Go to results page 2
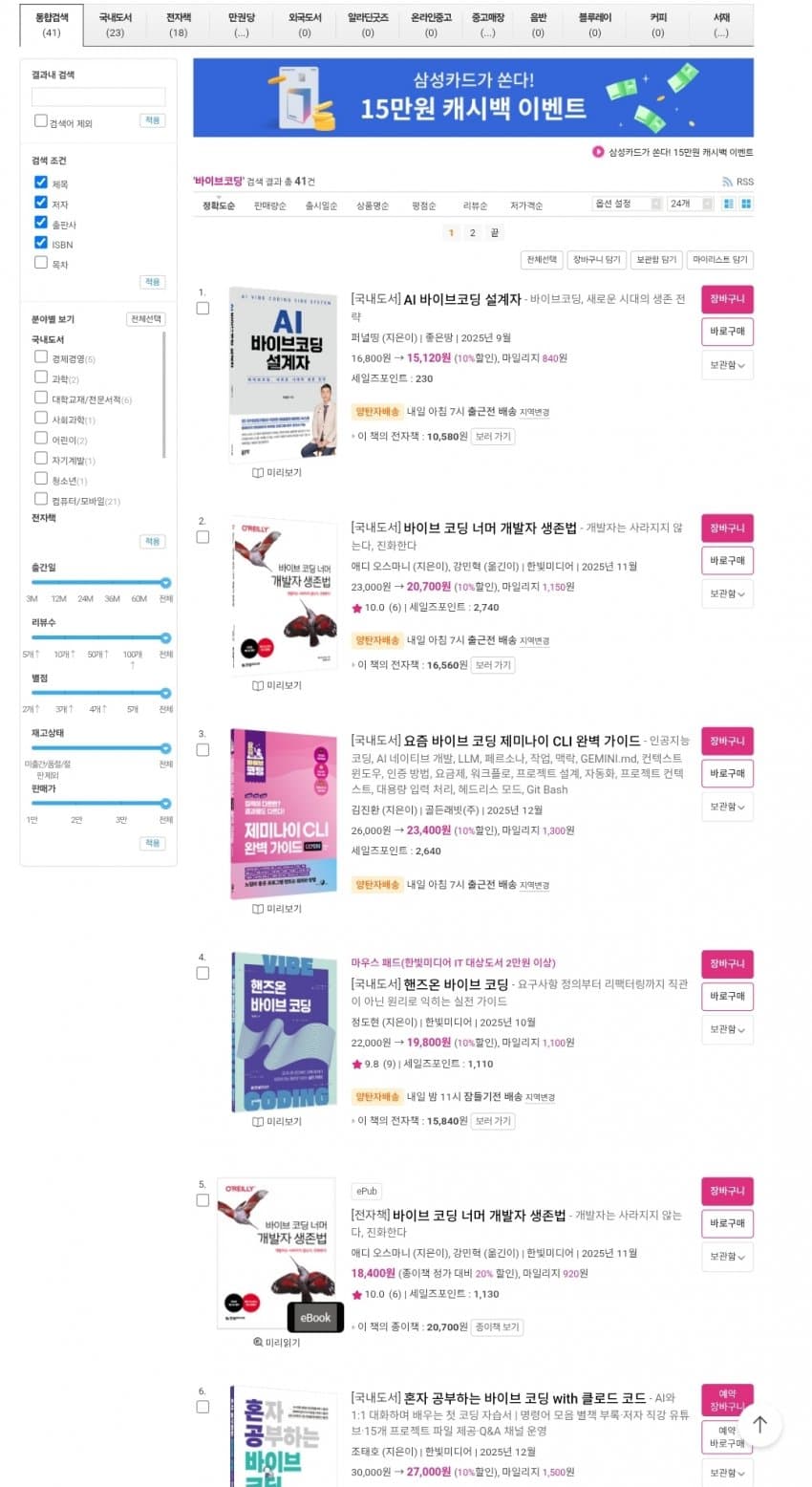This screenshot has width=812, height=1487. click(472, 232)
